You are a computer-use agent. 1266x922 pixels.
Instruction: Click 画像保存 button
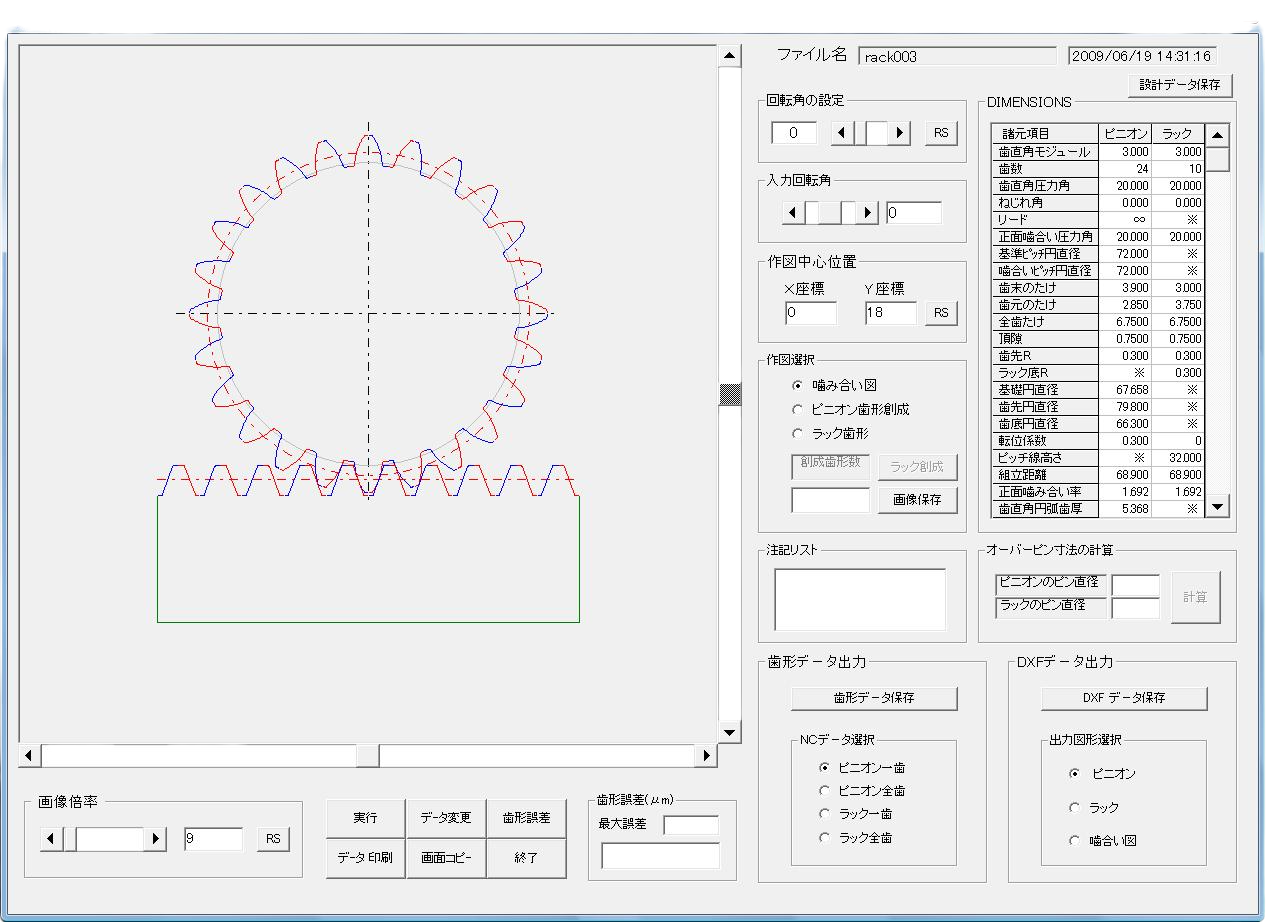[x=917, y=500]
